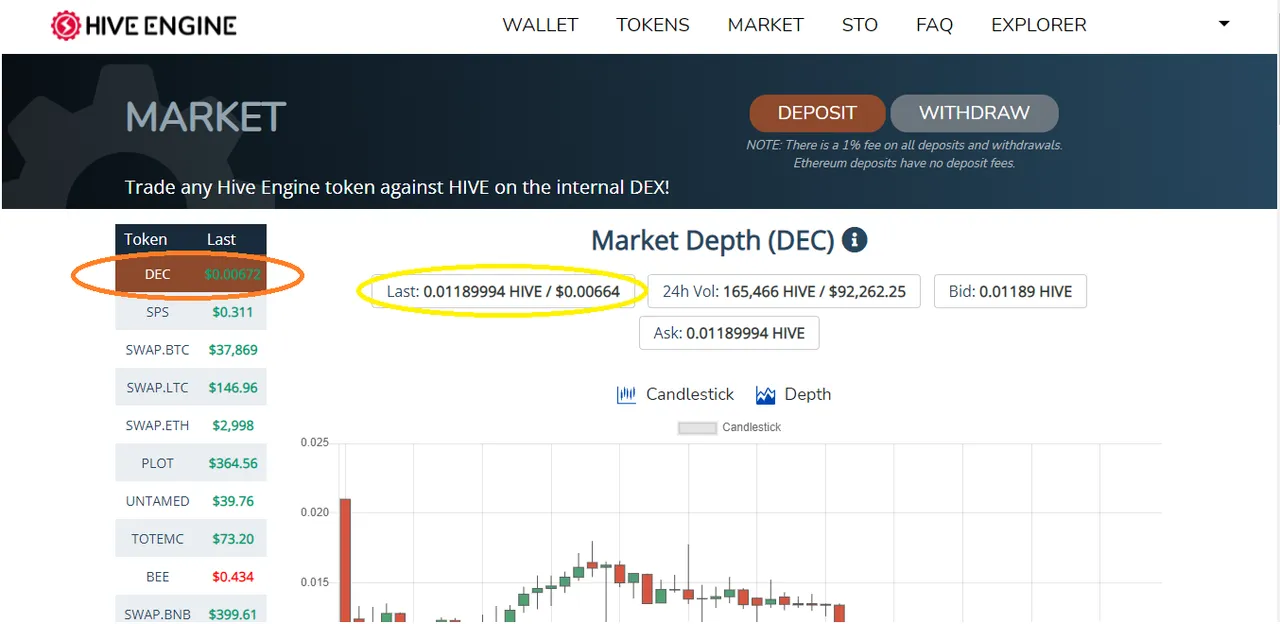This screenshot has width=1280, height=624.
Task: Open the MARKET menu item
Action: click(x=766, y=25)
